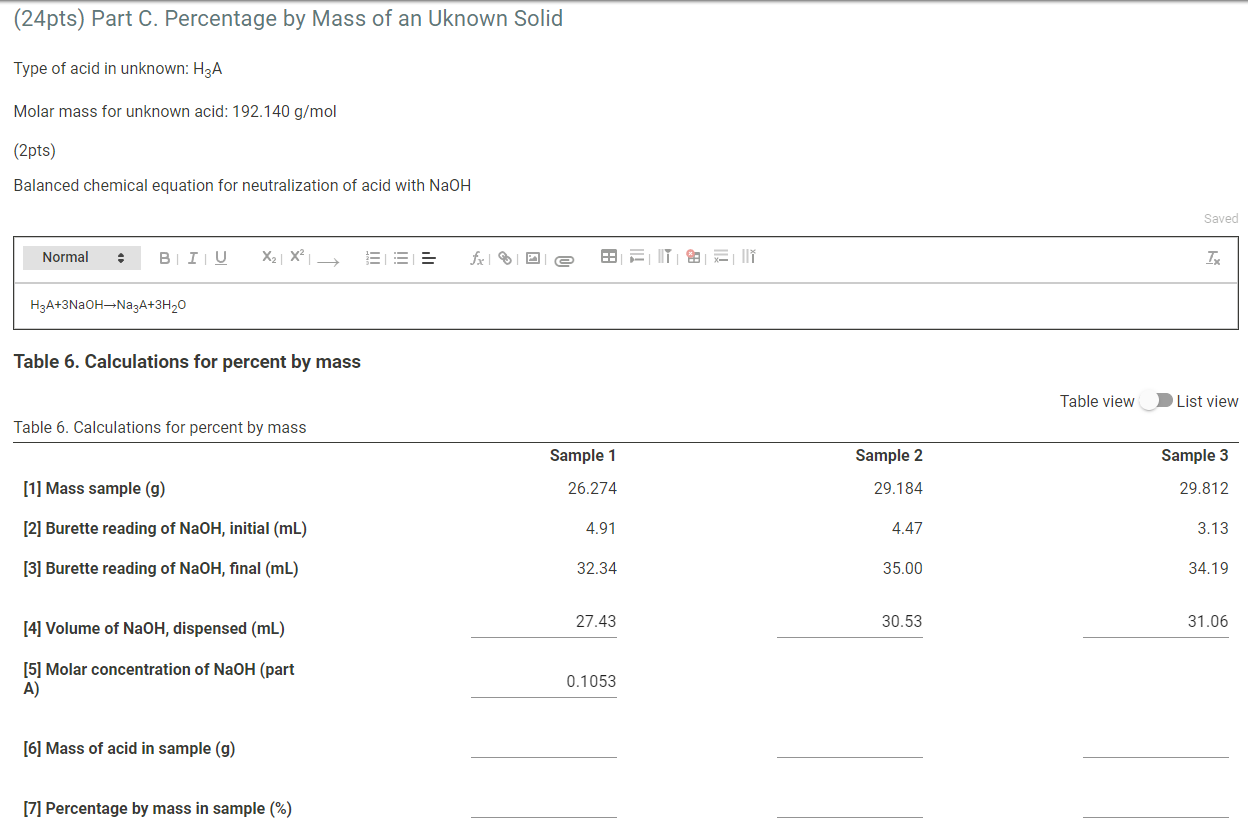The image size is (1248, 833).
Task: Click '[6] Mass of acid in sample (g)' label
Action: pos(129,748)
